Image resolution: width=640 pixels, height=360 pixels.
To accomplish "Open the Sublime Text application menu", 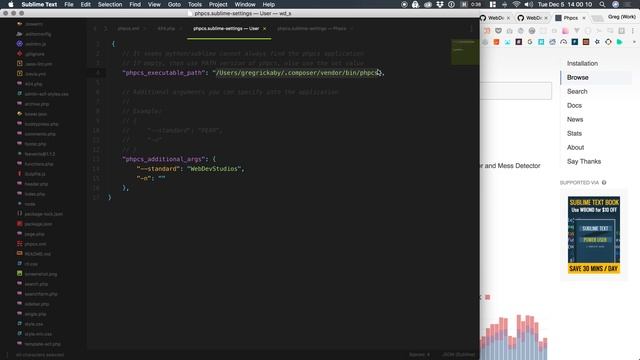I will tap(39, 4).
